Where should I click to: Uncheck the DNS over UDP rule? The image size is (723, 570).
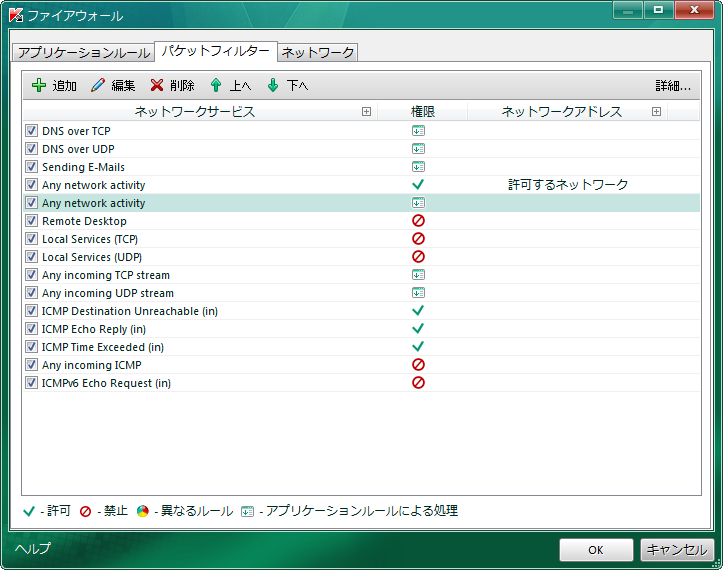click(x=31, y=149)
